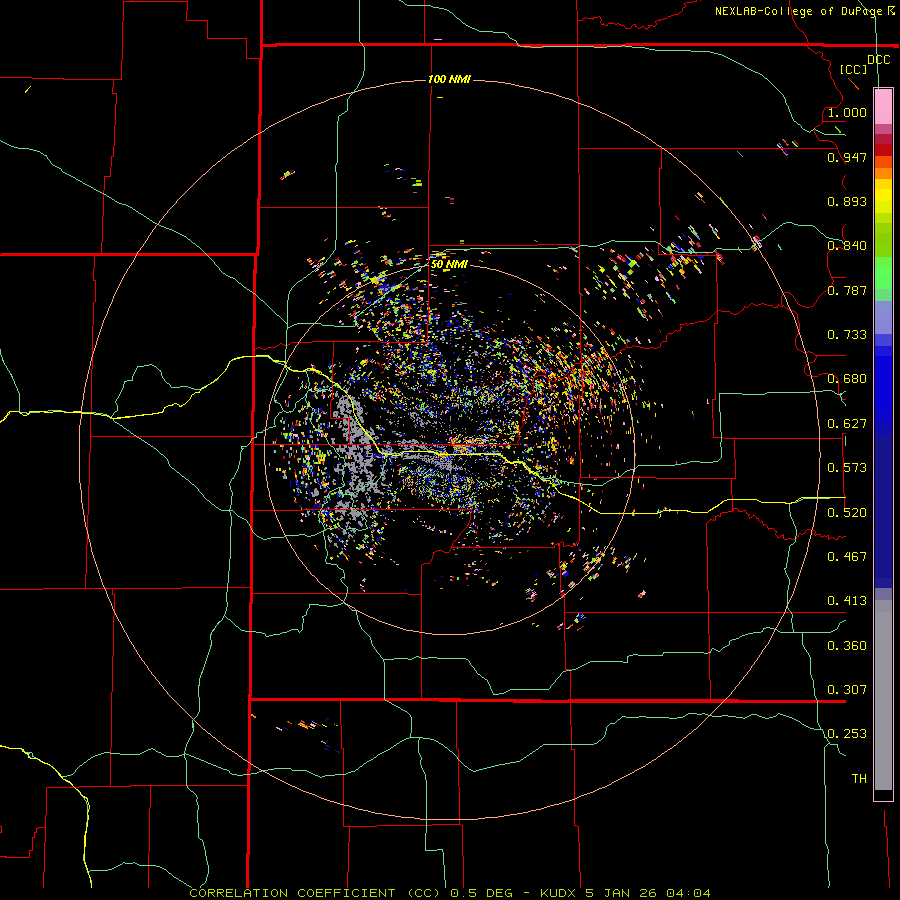Screen dimensions: 900x900
Task: Click the 0.733 scale value
Action: [x=847, y=335]
